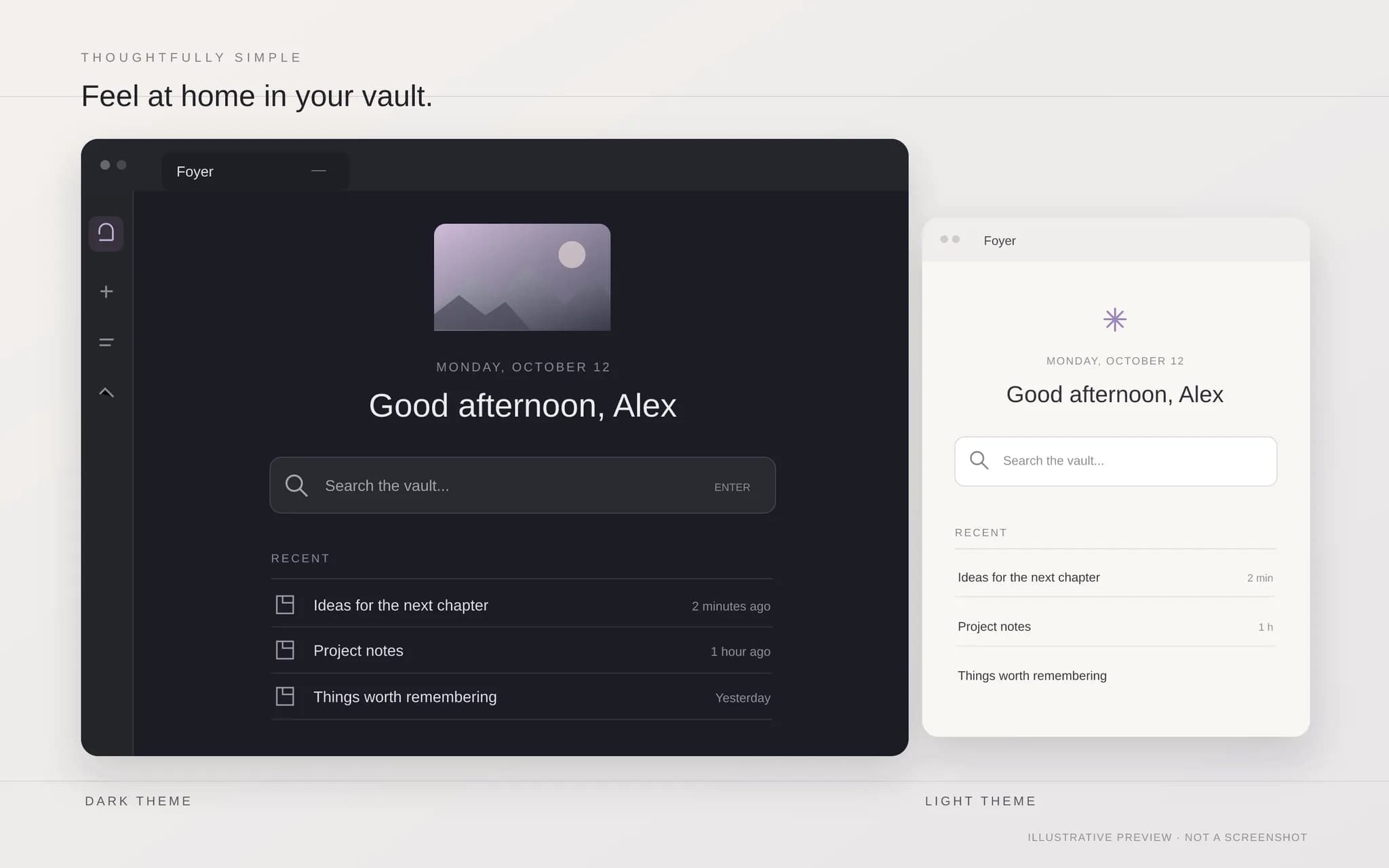Click the '2 min' timestamp in light window
The height and width of the screenshot is (868, 1389).
coord(1259,578)
